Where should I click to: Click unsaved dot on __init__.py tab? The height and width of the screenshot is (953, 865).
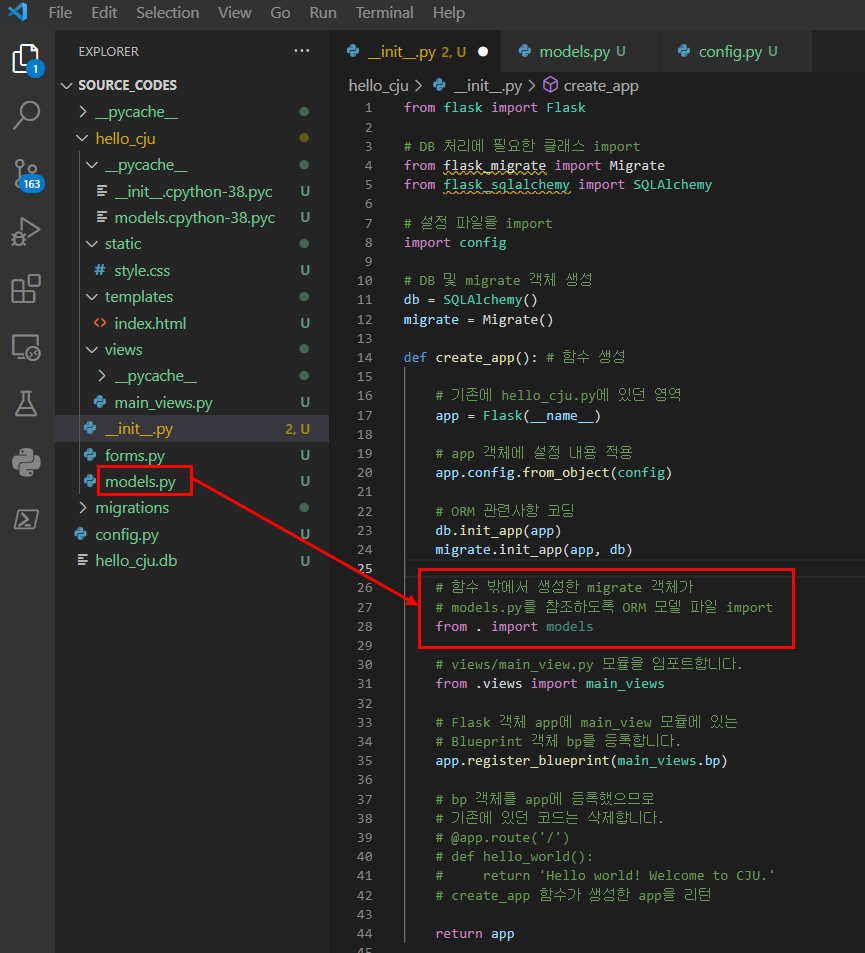point(483,52)
